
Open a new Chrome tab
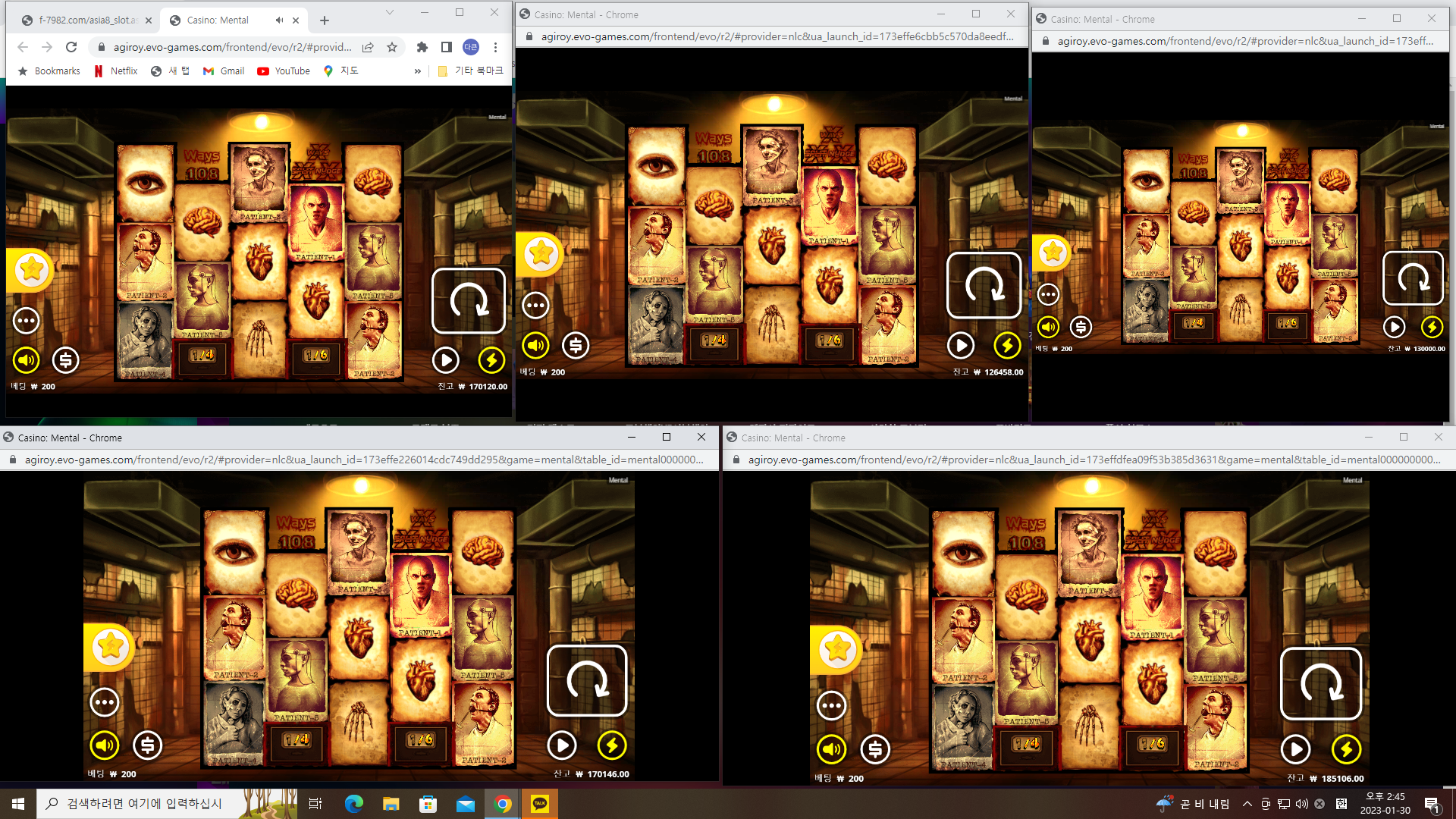pyautogui.click(x=325, y=20)
